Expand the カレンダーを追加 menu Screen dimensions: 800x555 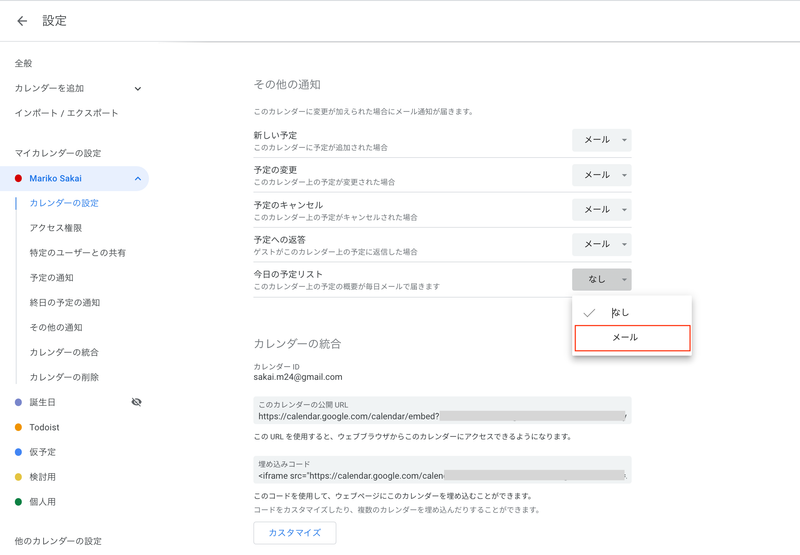pyautogui.click(x=137, y=89)
